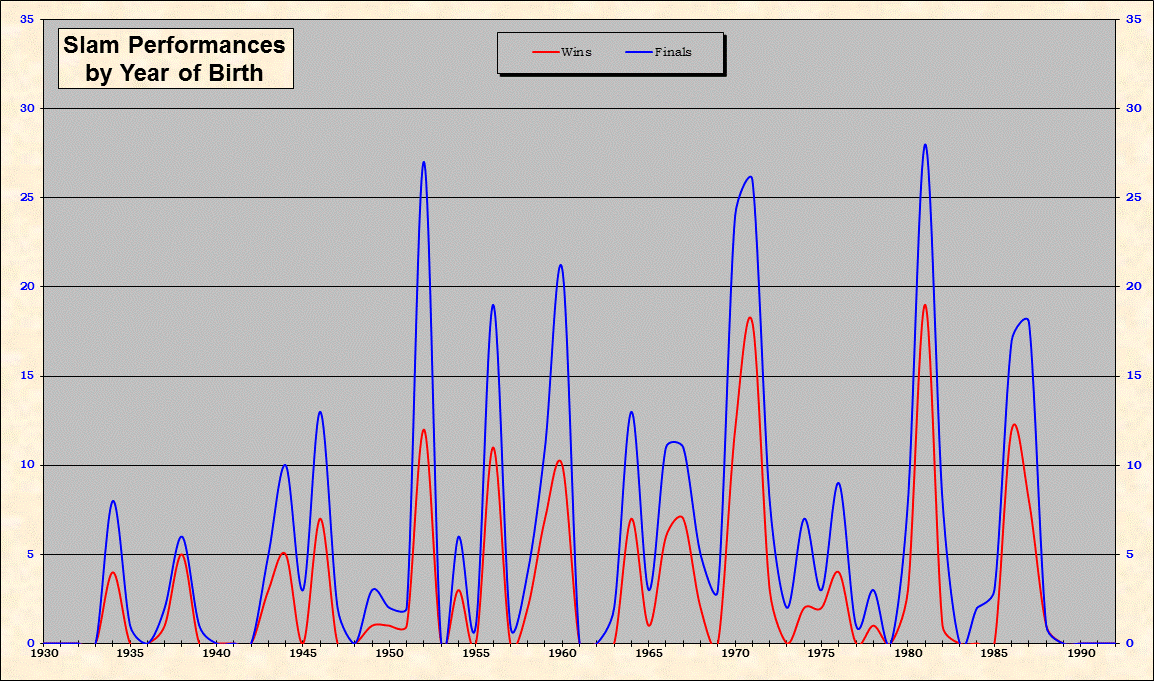1154x681 pixels.
Task: Select the red Wins peak at 1971
Action: click(750, 318)
